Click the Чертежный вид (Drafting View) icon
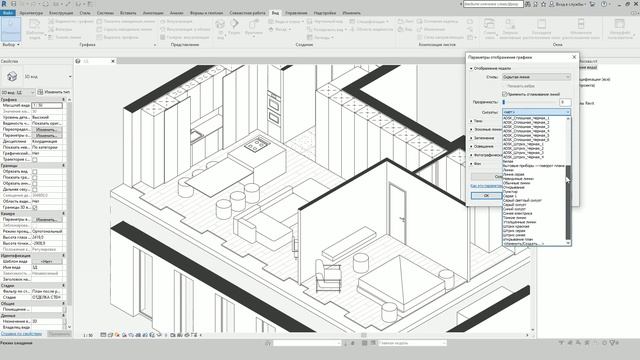Image resolution: width=640 pixels, height=360 pixels. point(310,21)
